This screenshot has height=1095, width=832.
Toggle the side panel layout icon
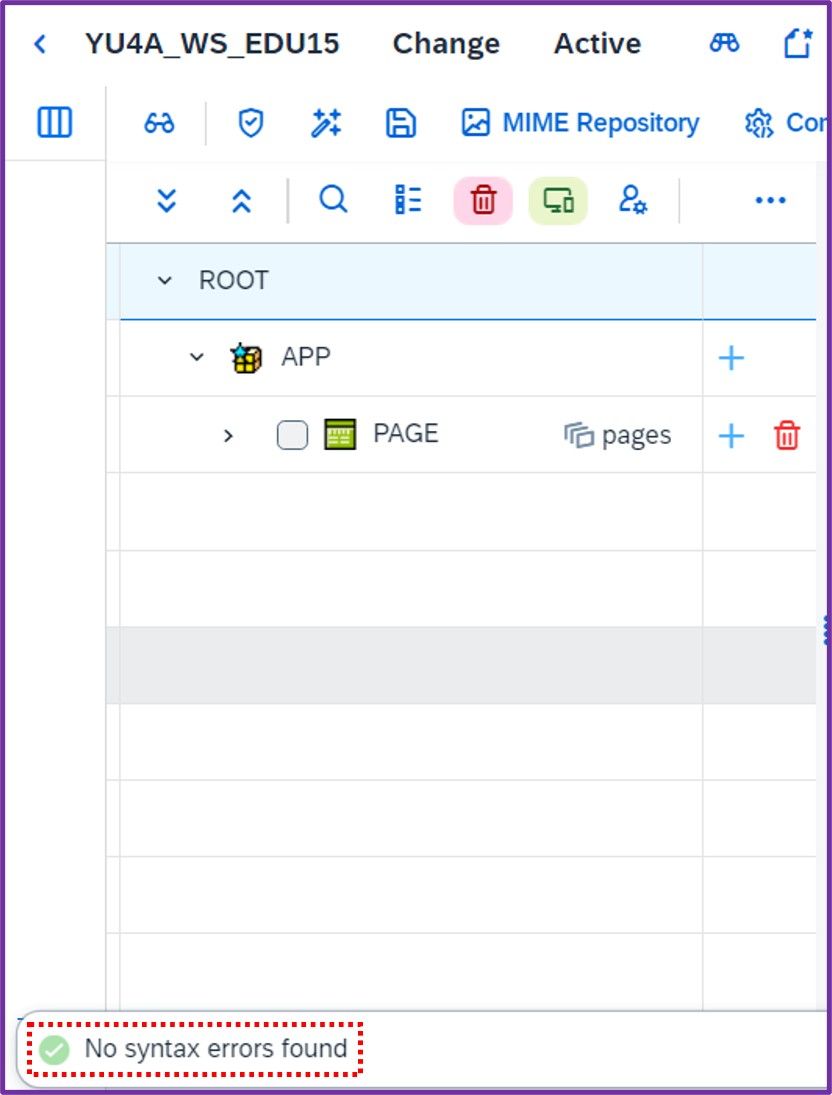54,122
